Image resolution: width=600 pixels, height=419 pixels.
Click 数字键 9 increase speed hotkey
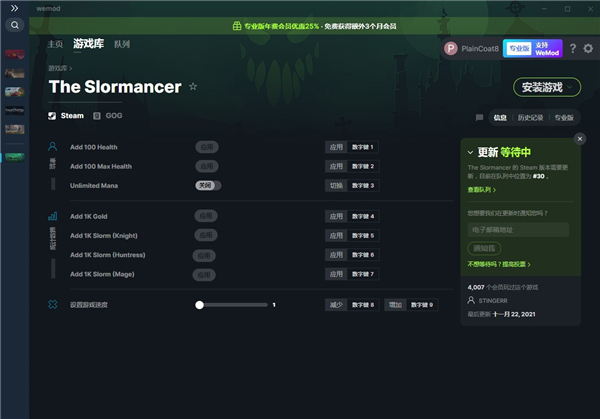pos(422,305)
